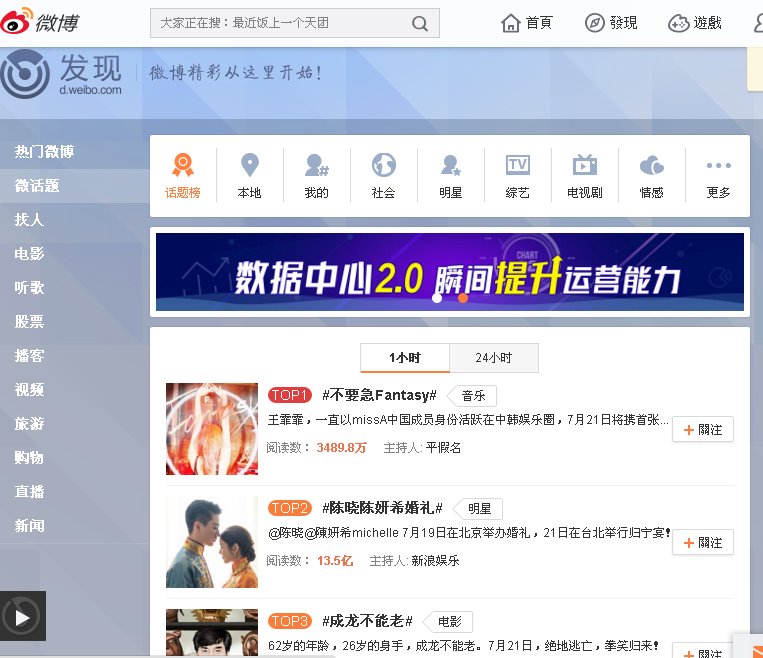Open the #陈晓陈妍希婚礼# topic link
763x658 pixels.
click(x=382, y=508)
